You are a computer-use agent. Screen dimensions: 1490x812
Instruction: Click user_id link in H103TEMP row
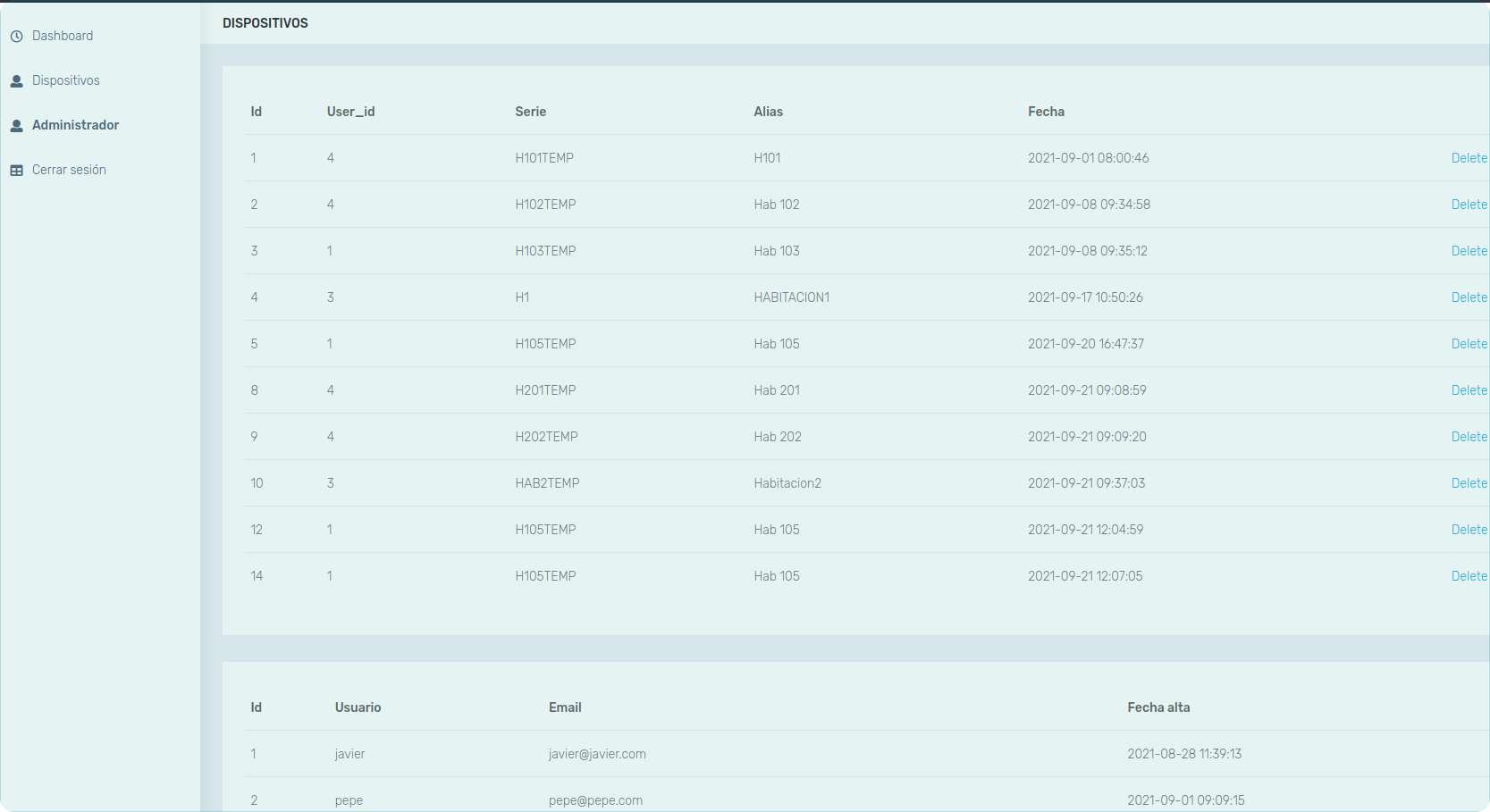tap(330, 251)
